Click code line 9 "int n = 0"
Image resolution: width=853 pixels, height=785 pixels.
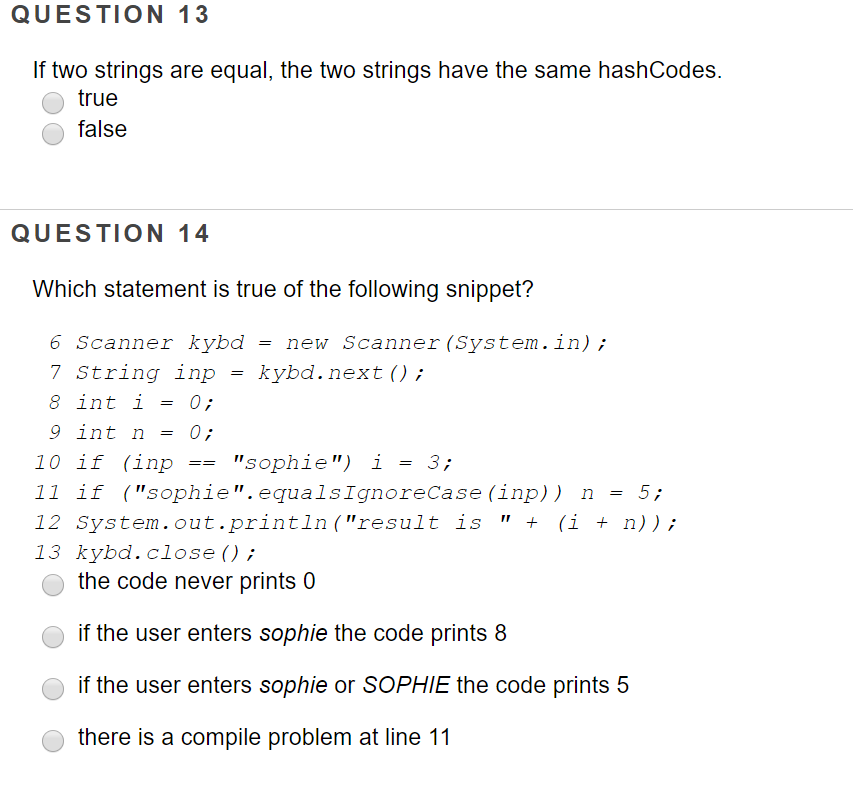(131, 433)
